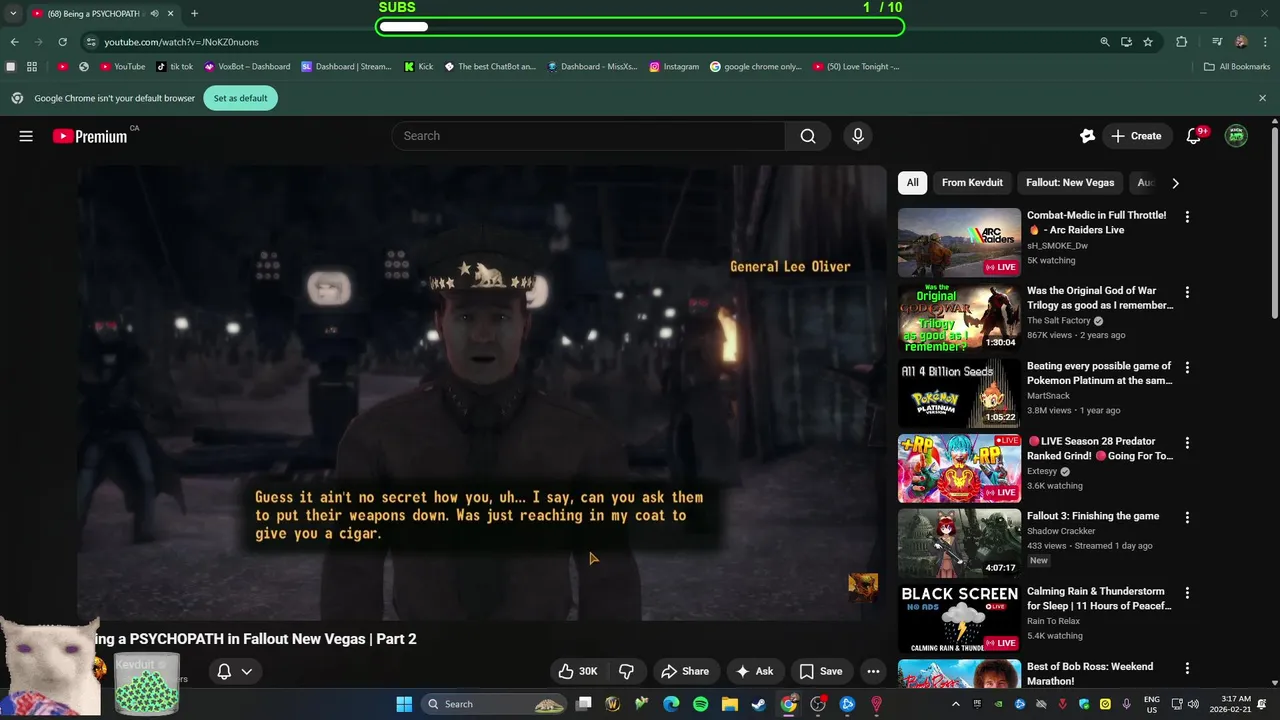Open YouTube account avatar menu

1236,136
